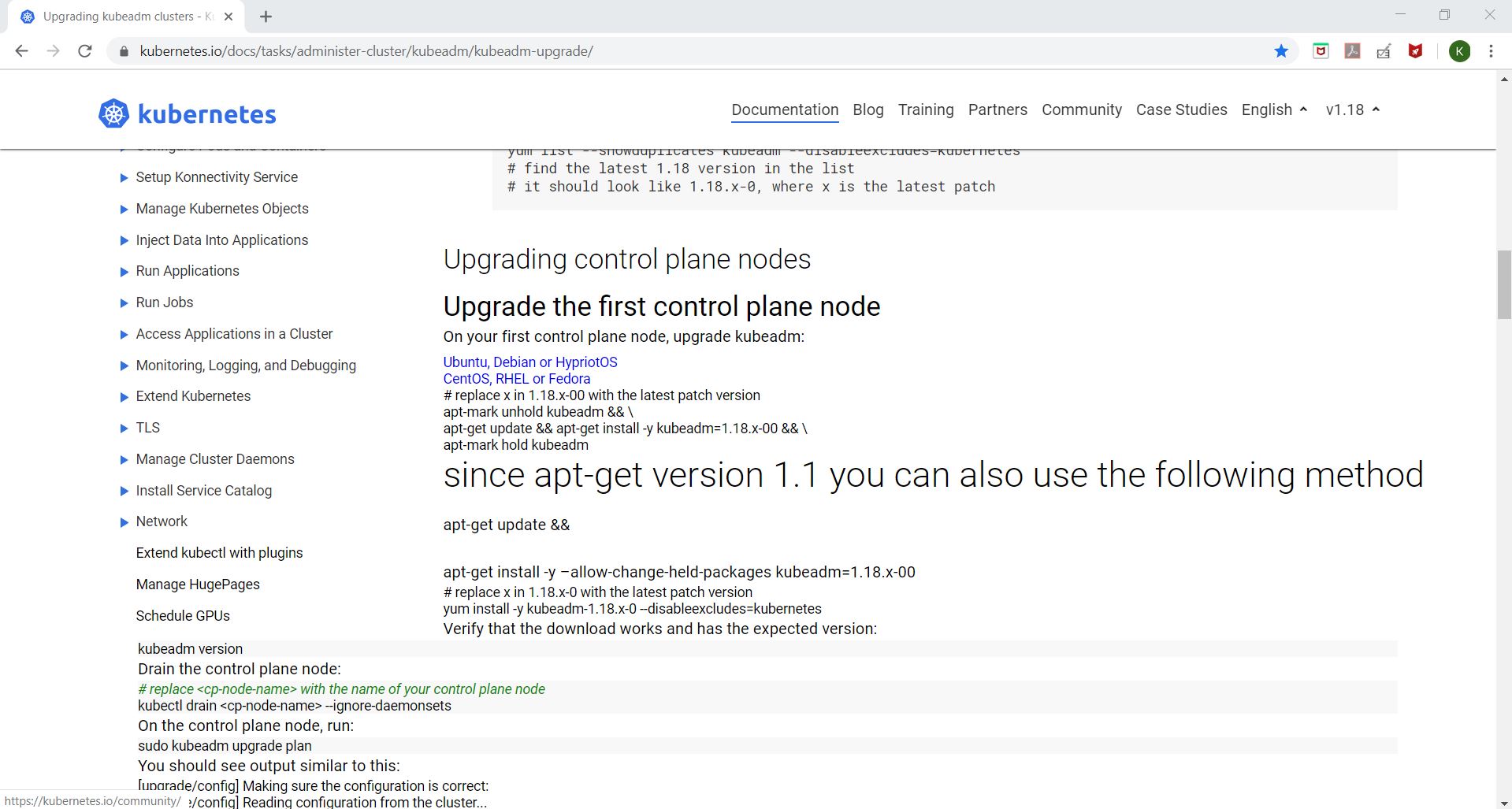The image size is (1512, 809).
Task: Click the 'Upgrading control plane nodes' heading
Action: (627, 259)
